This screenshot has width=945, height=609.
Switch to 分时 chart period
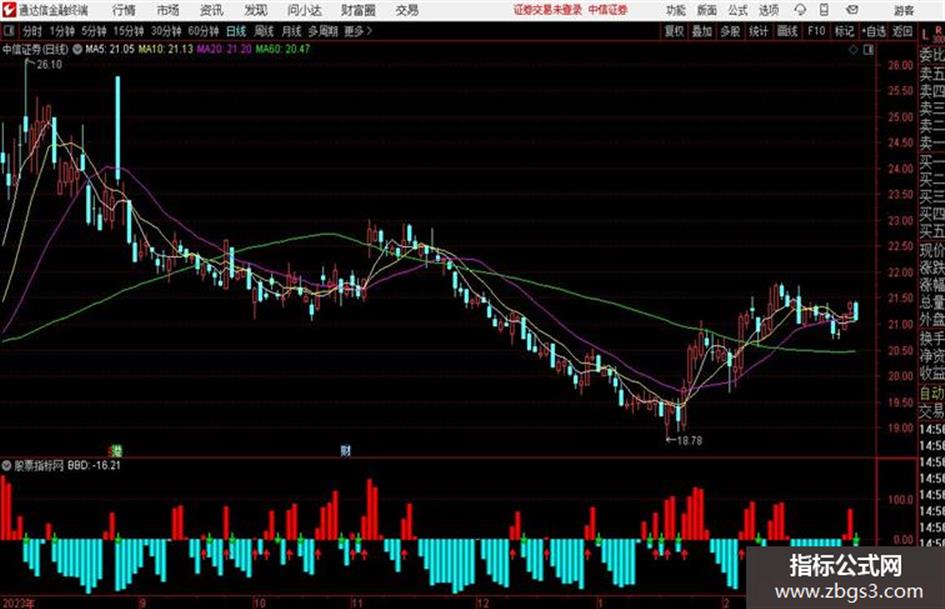click(x=33, y=31)
